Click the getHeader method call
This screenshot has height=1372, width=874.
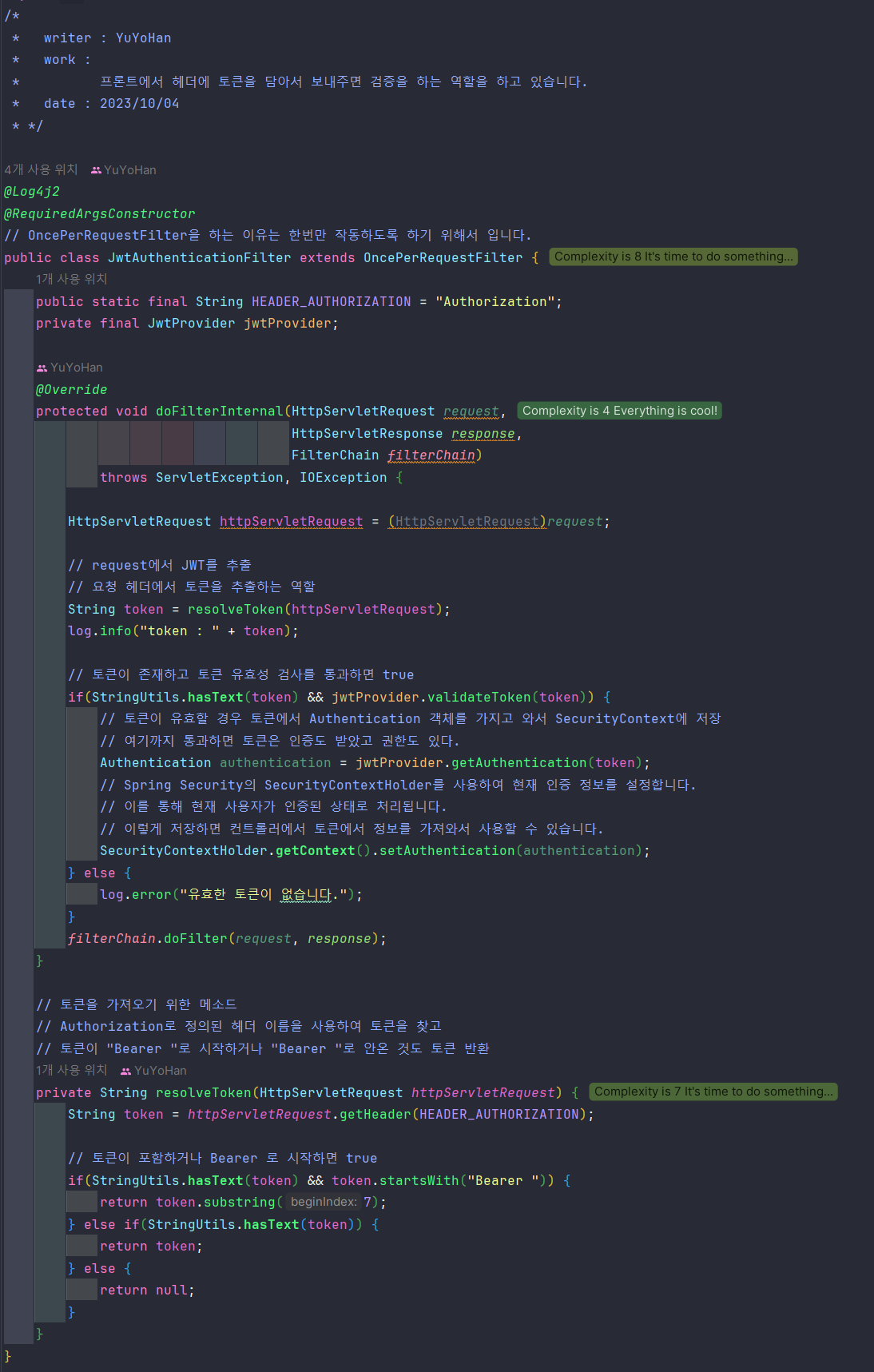coord(375,1115)
